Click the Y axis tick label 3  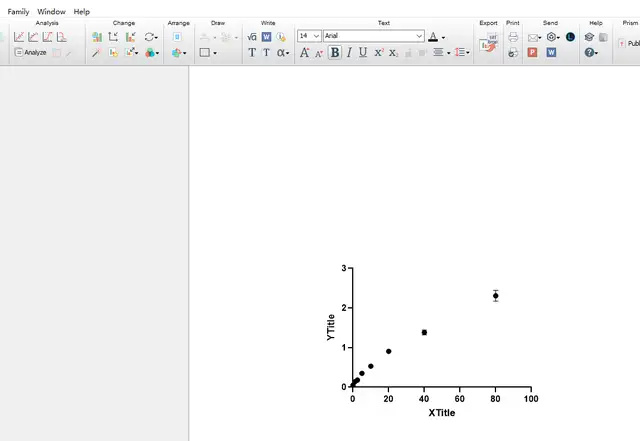344,268
